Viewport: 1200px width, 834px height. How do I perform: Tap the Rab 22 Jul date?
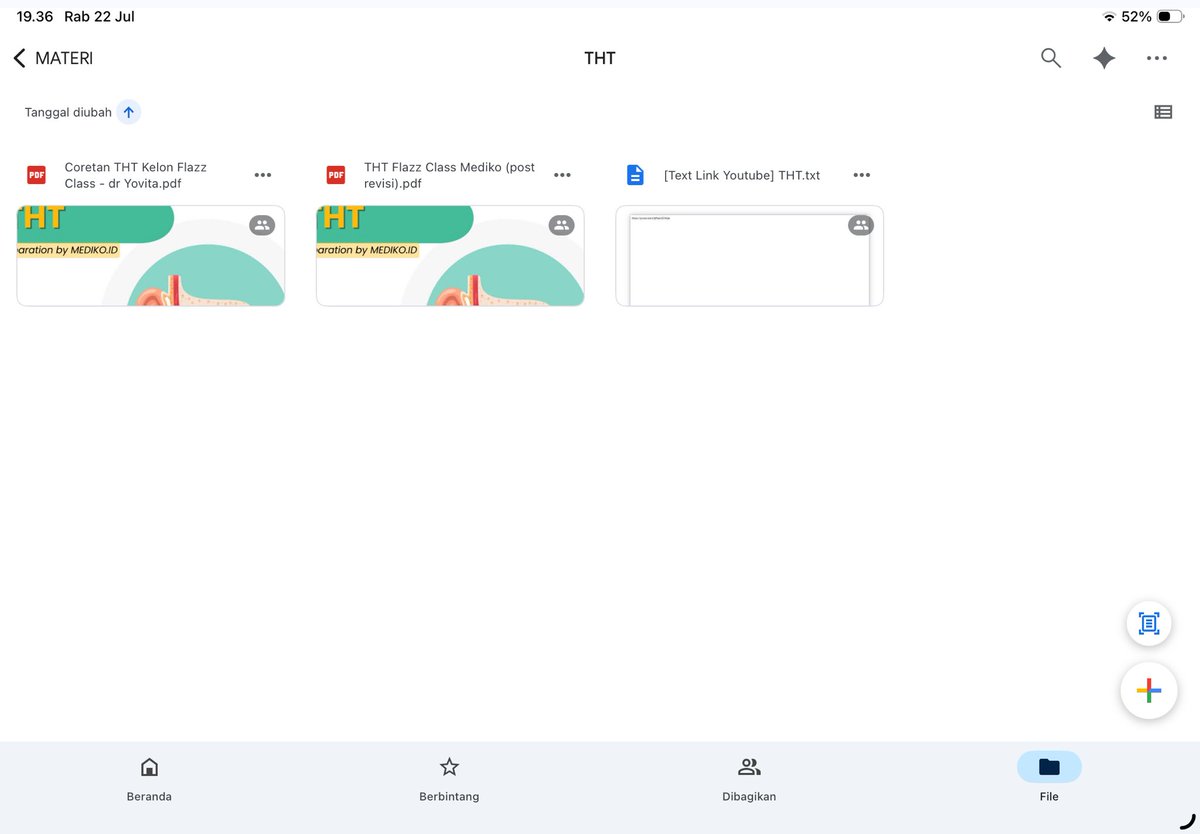click(99, 17)
